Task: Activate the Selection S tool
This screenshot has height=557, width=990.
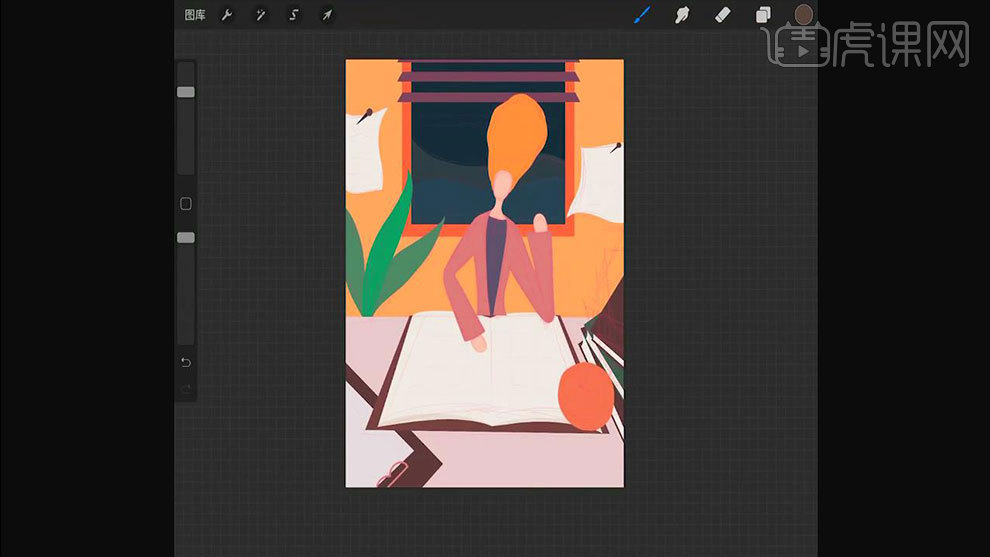Action: 294,15
